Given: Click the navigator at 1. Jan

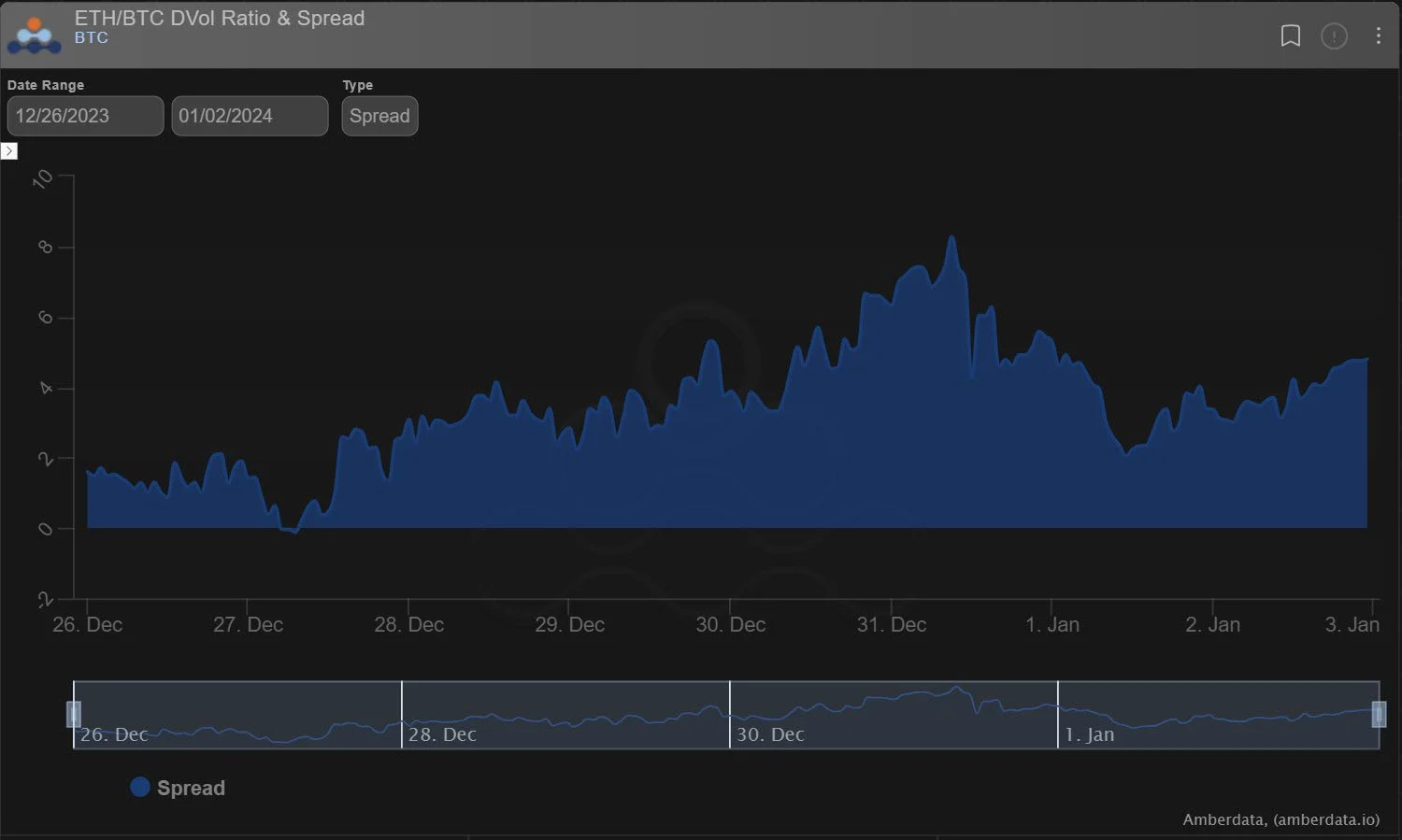Looking at the screenshot, I should pyautogui.click(x=1090, y=734).
